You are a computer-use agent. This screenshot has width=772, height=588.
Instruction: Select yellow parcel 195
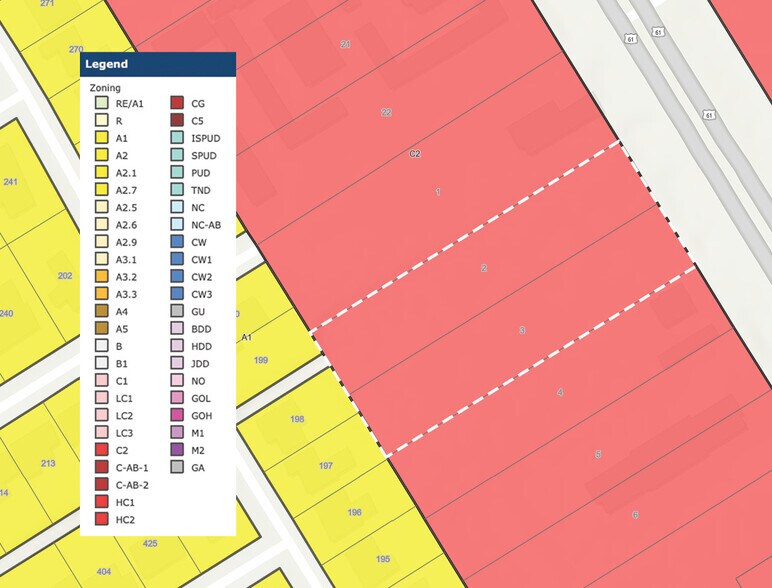pos(383,559)
